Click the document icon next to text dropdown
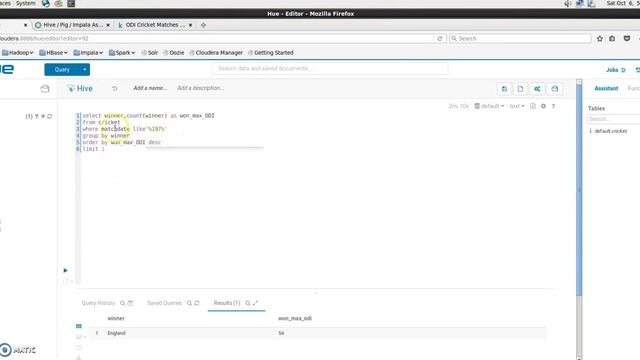640x360 pixels. (533, 106)
